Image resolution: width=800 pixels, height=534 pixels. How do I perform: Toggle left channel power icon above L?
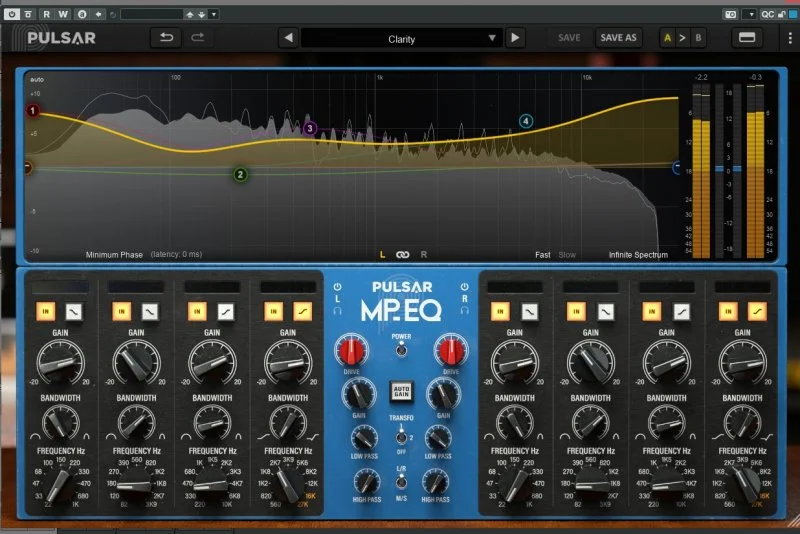pyautogui.click(x=337, y=287)
